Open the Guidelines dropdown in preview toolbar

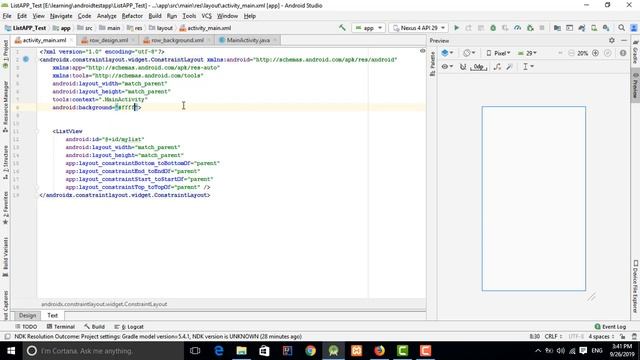tap(528, 67)
